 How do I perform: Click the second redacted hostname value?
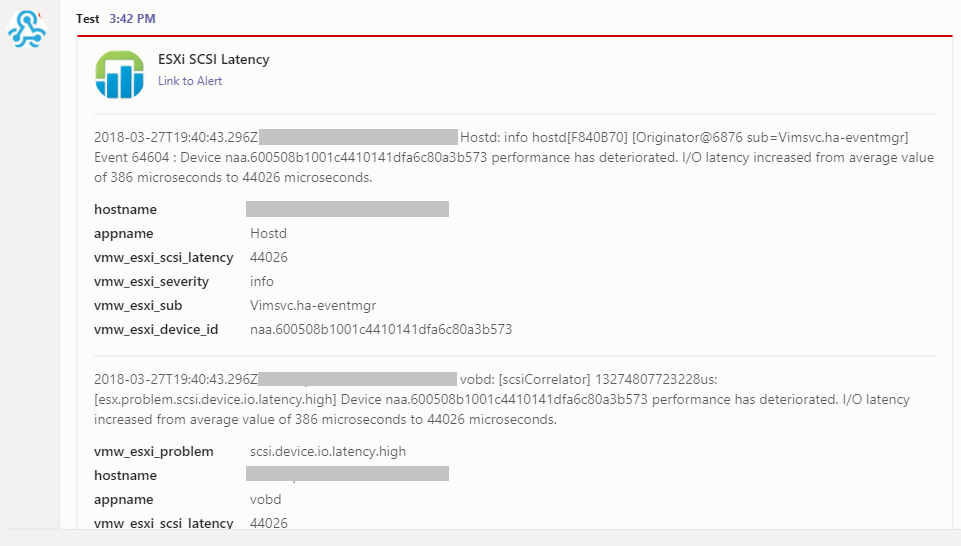(x=348, y=474)
